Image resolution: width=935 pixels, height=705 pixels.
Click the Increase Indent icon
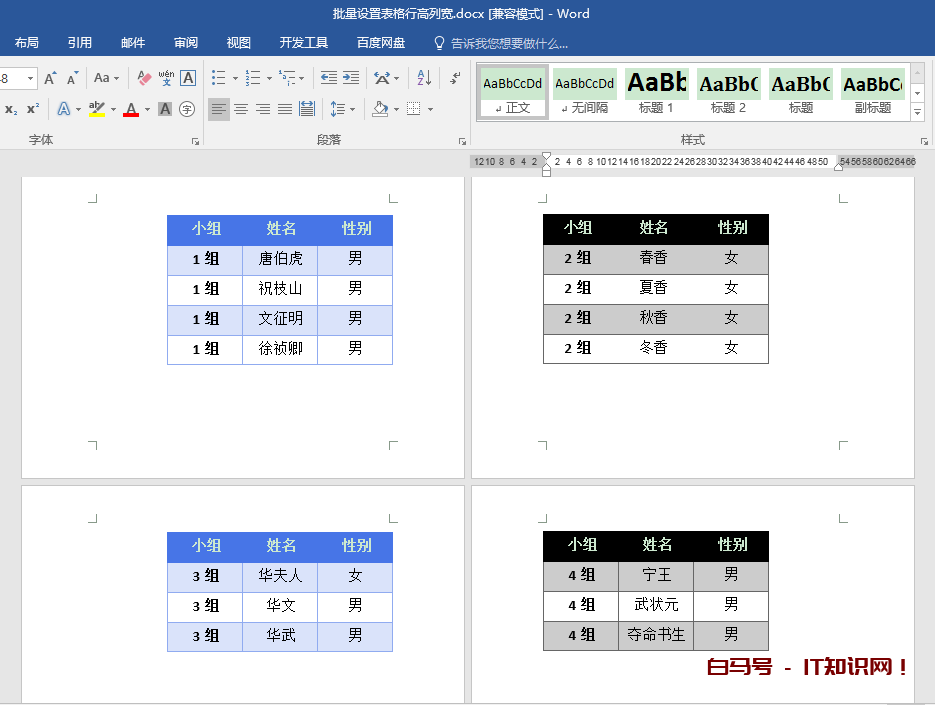tap(351, 78)
